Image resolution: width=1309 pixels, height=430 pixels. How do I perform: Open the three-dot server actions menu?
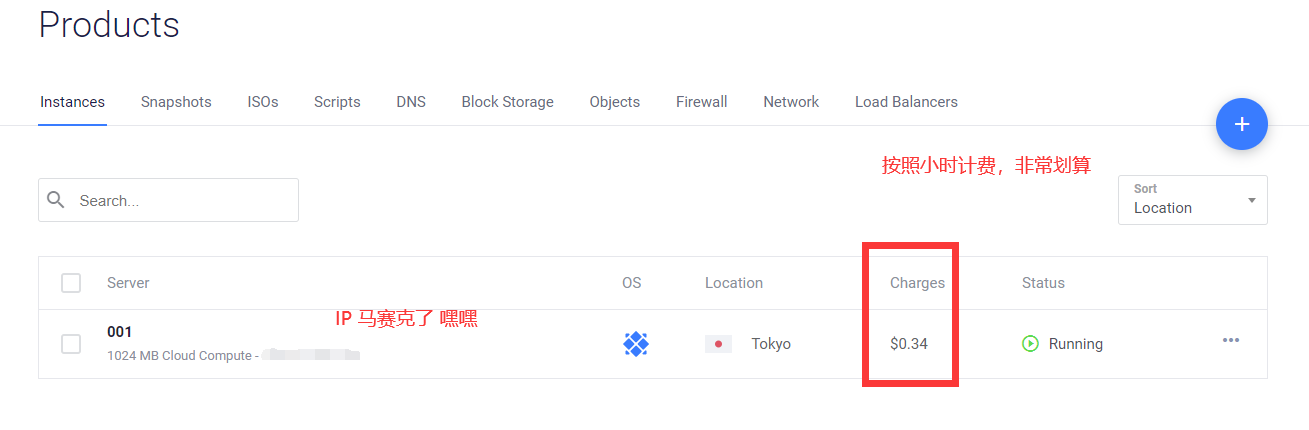click(x=1230, y=341)
